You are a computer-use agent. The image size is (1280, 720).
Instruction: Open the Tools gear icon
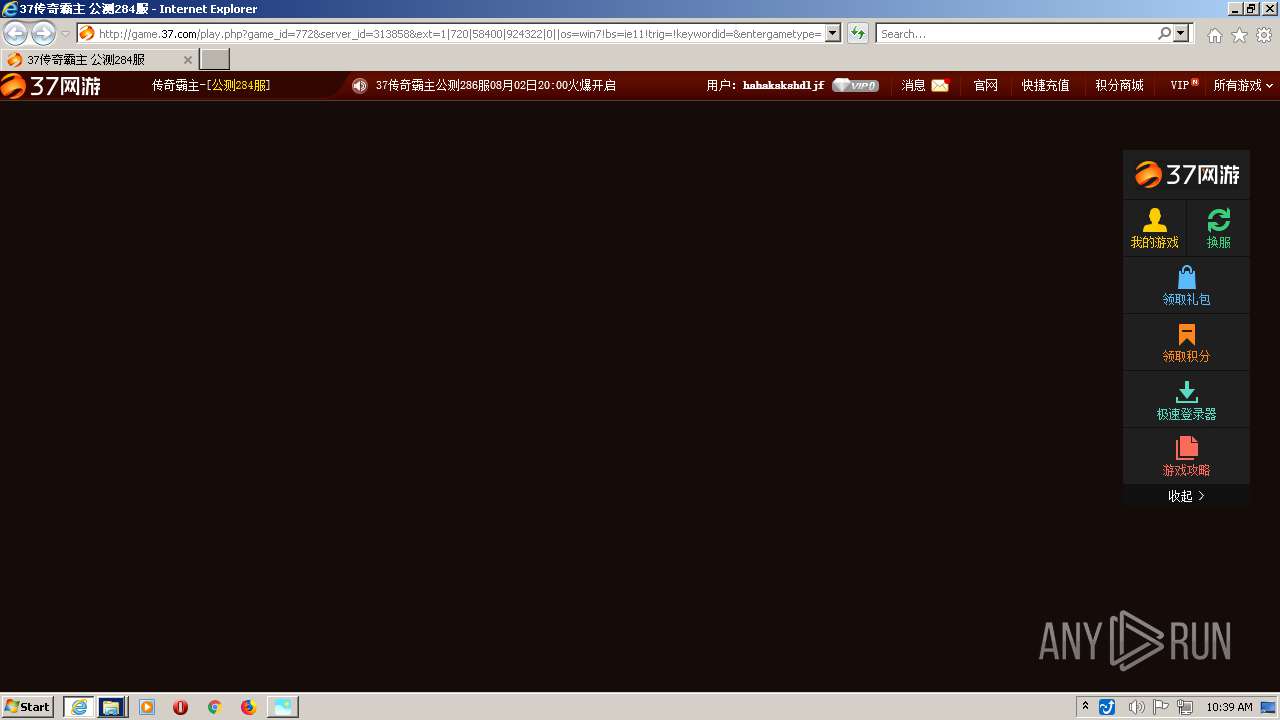pyautogui.click(x=1264, y=35)
